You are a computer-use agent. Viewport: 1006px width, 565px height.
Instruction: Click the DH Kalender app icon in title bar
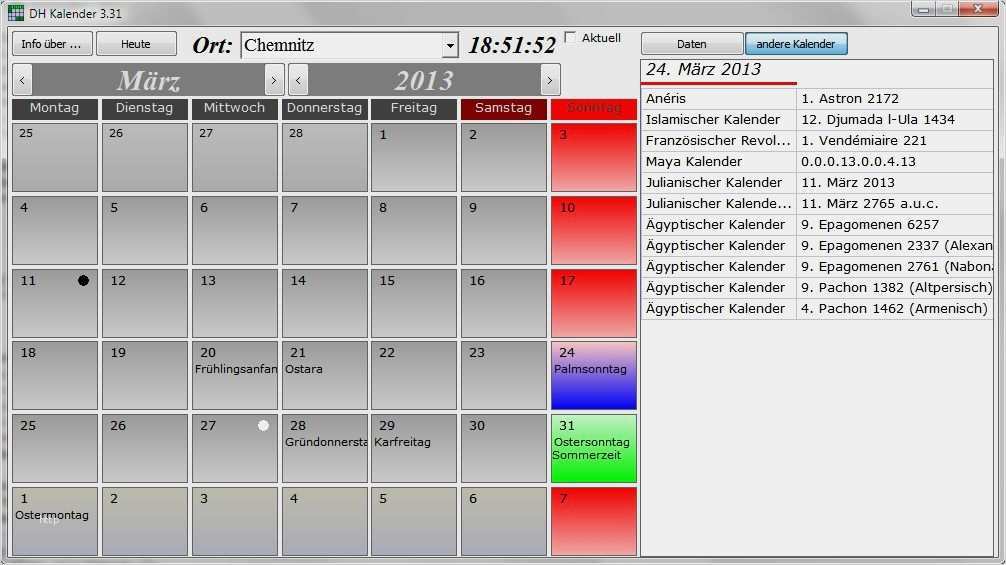16,12
